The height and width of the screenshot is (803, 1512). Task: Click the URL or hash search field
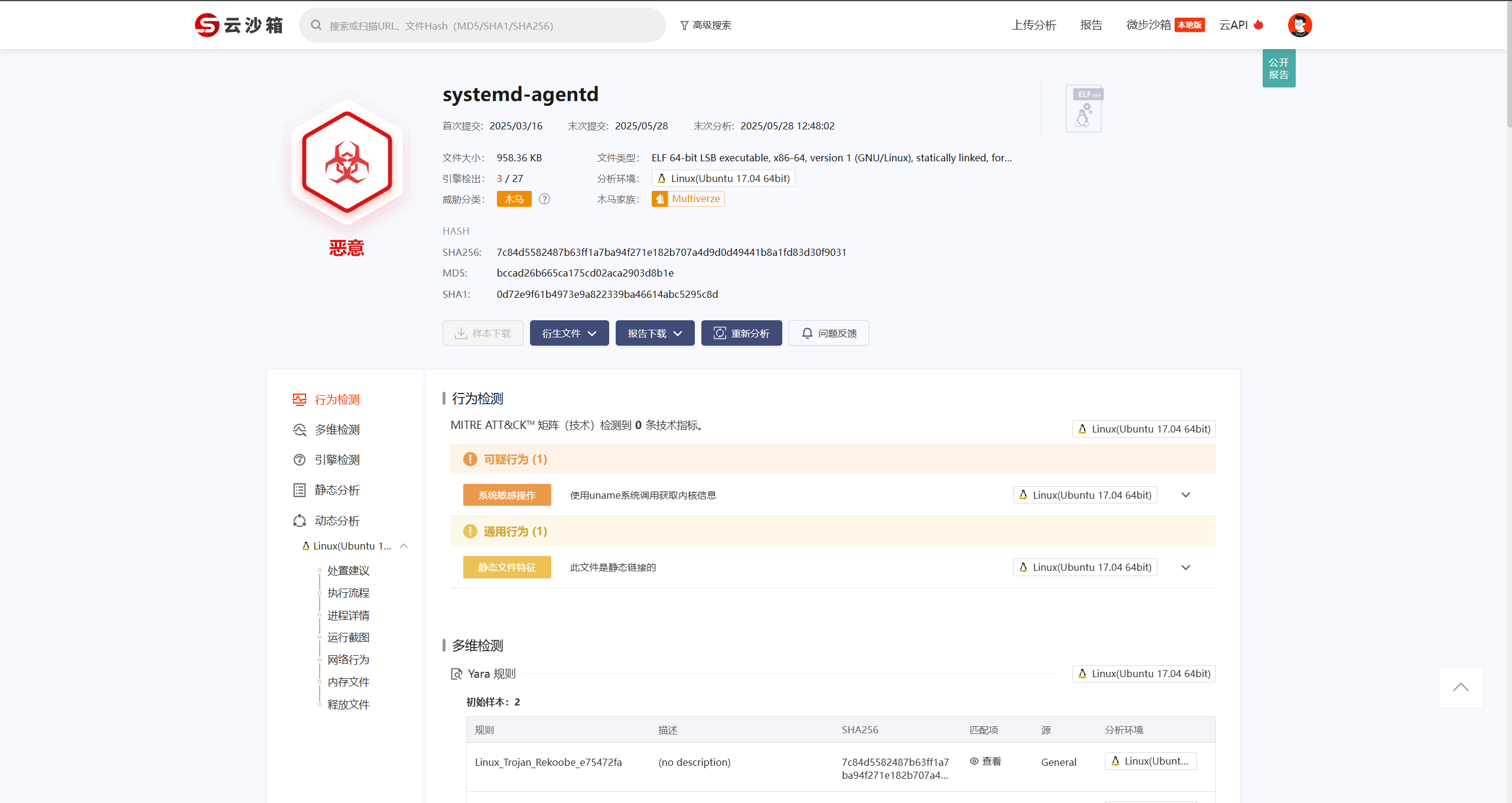tap(490, 25)
